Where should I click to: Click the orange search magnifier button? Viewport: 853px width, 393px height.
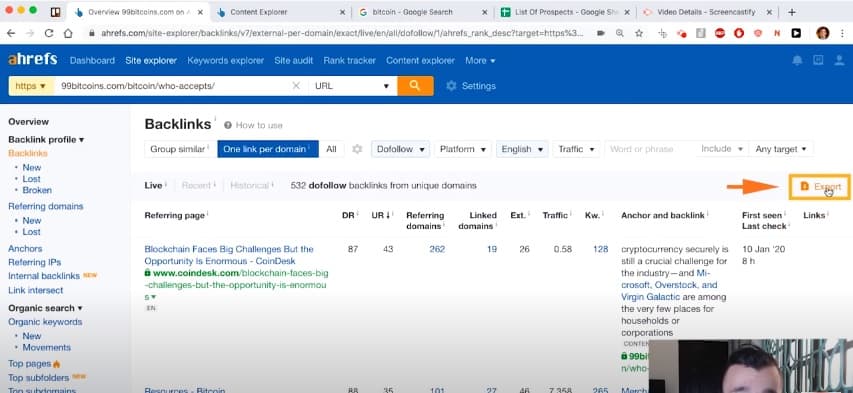point(415,85)
